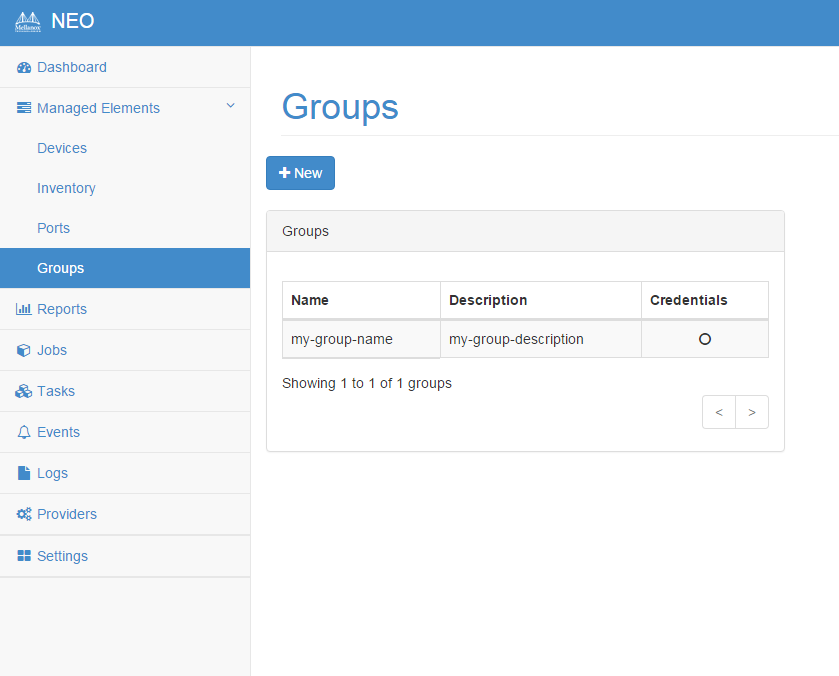Viewport: 839px width, 676px height.
Task: Open the Groups panel header
Action: pos(305,231)
